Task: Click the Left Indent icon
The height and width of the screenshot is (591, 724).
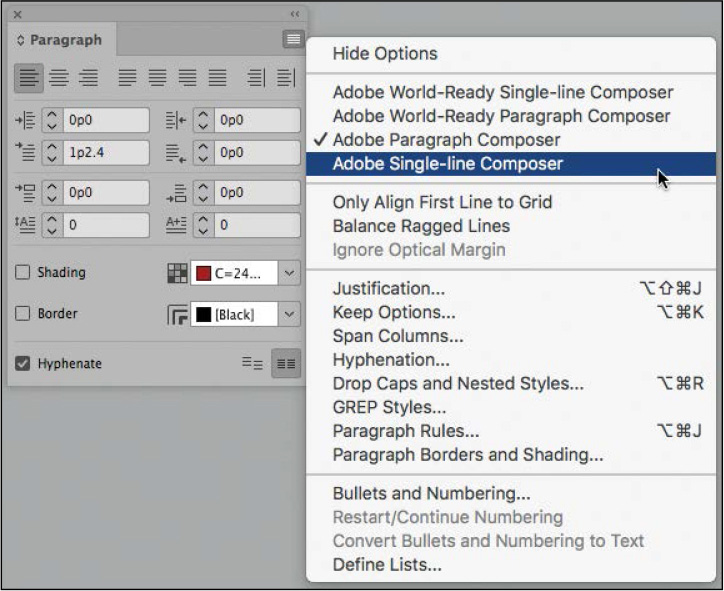Action: pos(25,120)
